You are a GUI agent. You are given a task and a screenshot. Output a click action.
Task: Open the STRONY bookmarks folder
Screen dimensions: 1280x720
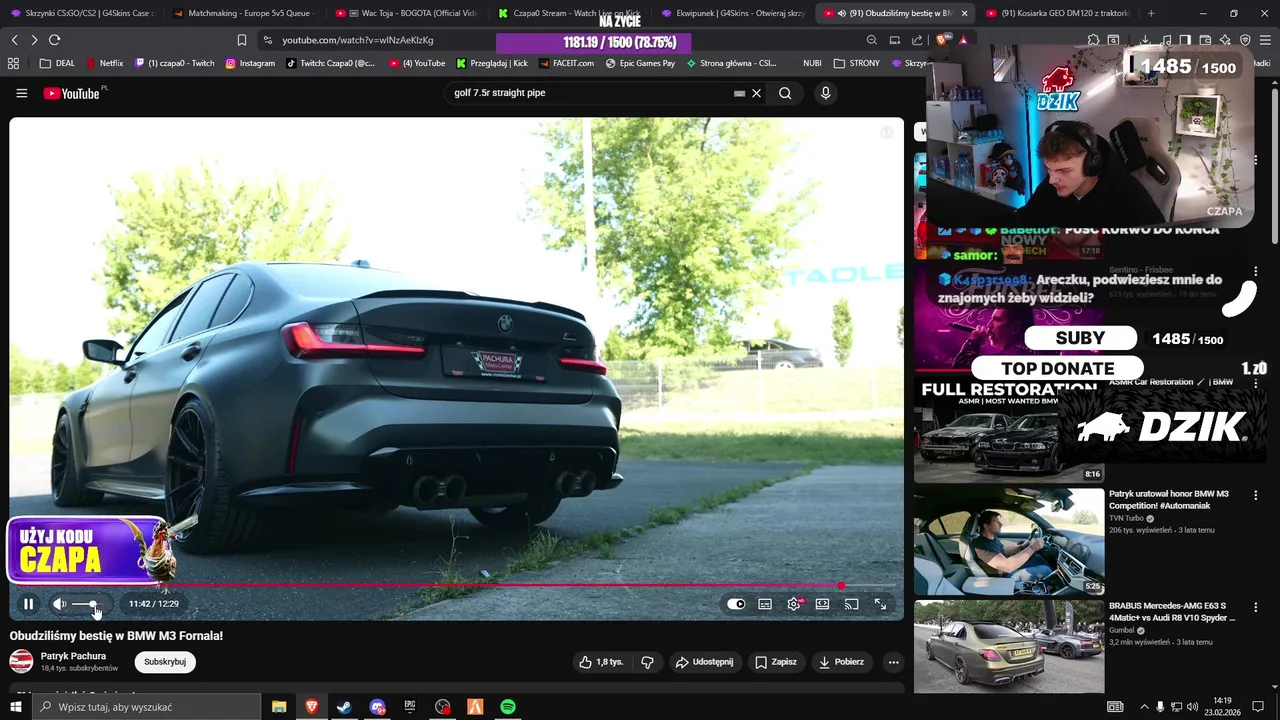pos(857,63)
